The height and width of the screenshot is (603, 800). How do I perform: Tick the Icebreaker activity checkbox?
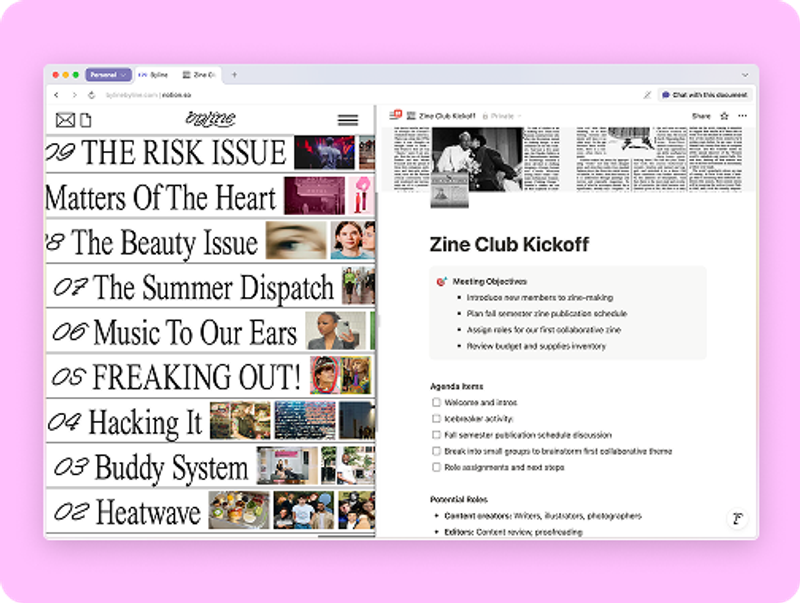pyautogui.click(x=436, y=419)
